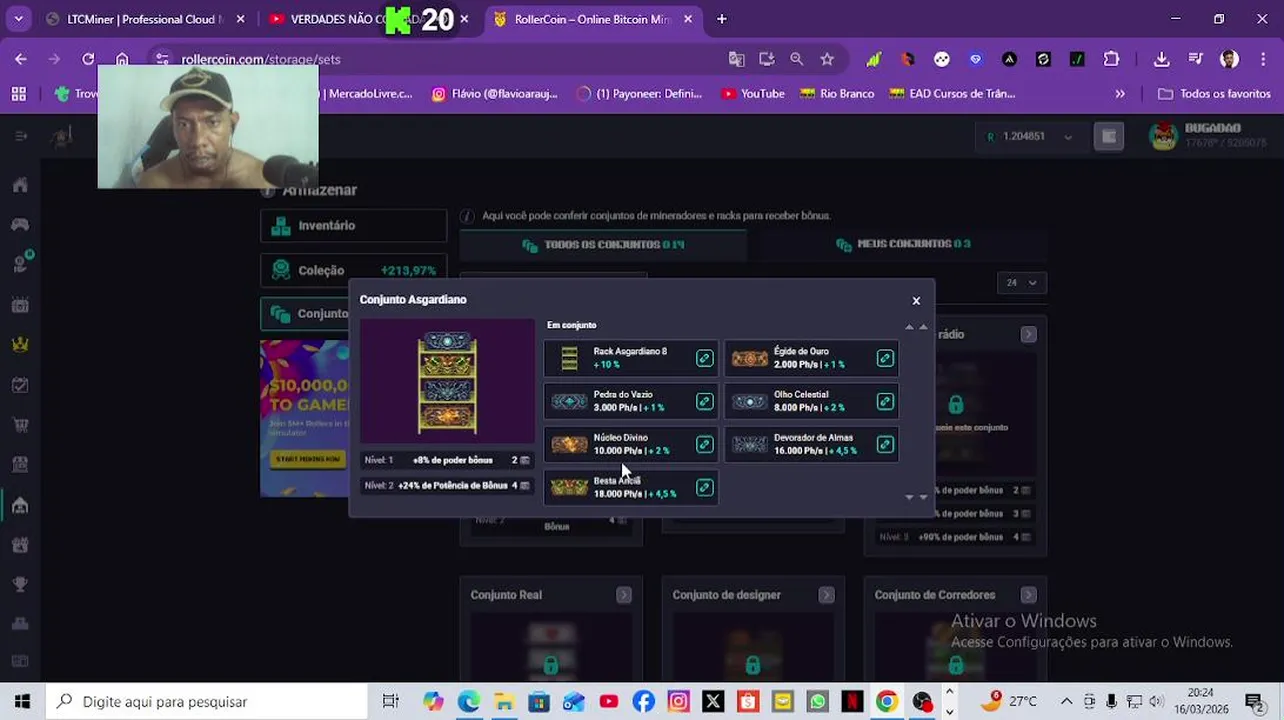Open the crown icon in sidebar
The width and height of the screenshot is (1284, 720).
click(x=20, y=344)
